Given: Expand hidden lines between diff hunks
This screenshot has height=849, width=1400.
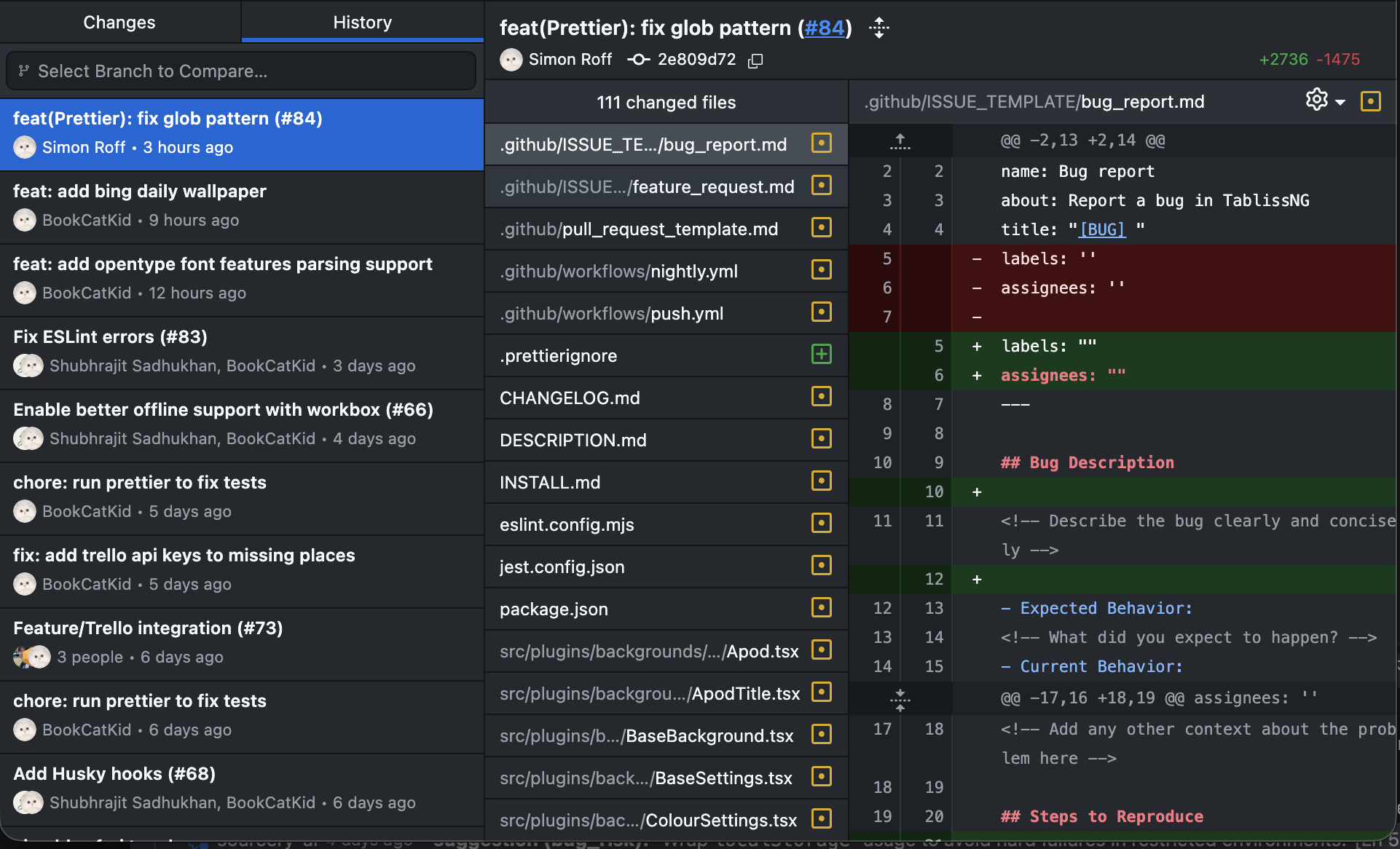Looking at the screenshot, I should [900, 699].
